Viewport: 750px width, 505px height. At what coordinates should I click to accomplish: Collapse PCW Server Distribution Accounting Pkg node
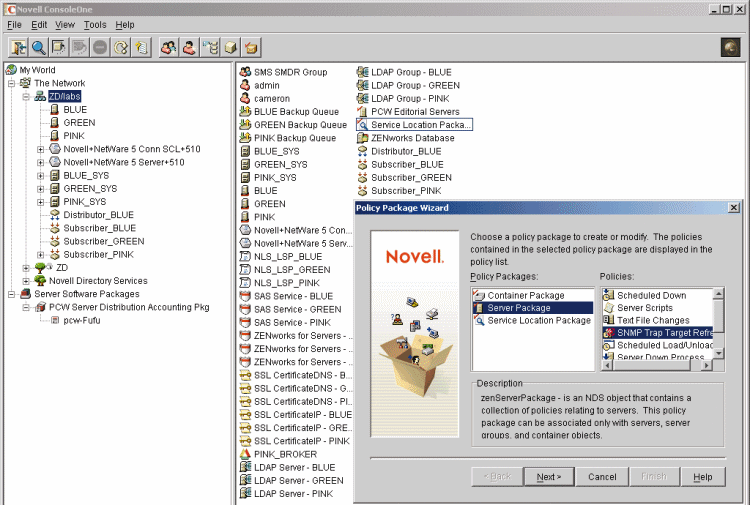[x=26, y=307]
